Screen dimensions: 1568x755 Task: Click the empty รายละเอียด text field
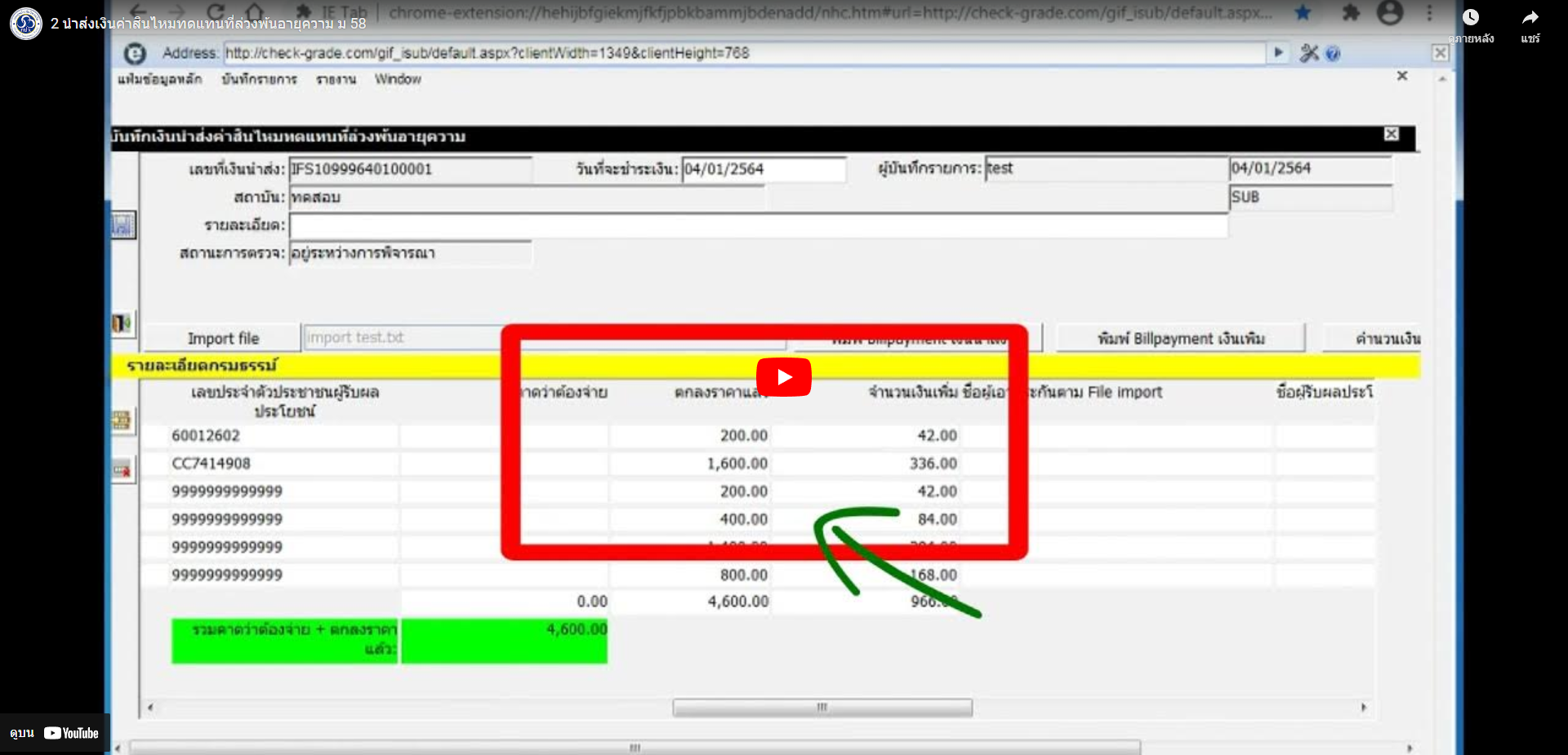coord(758,226)
